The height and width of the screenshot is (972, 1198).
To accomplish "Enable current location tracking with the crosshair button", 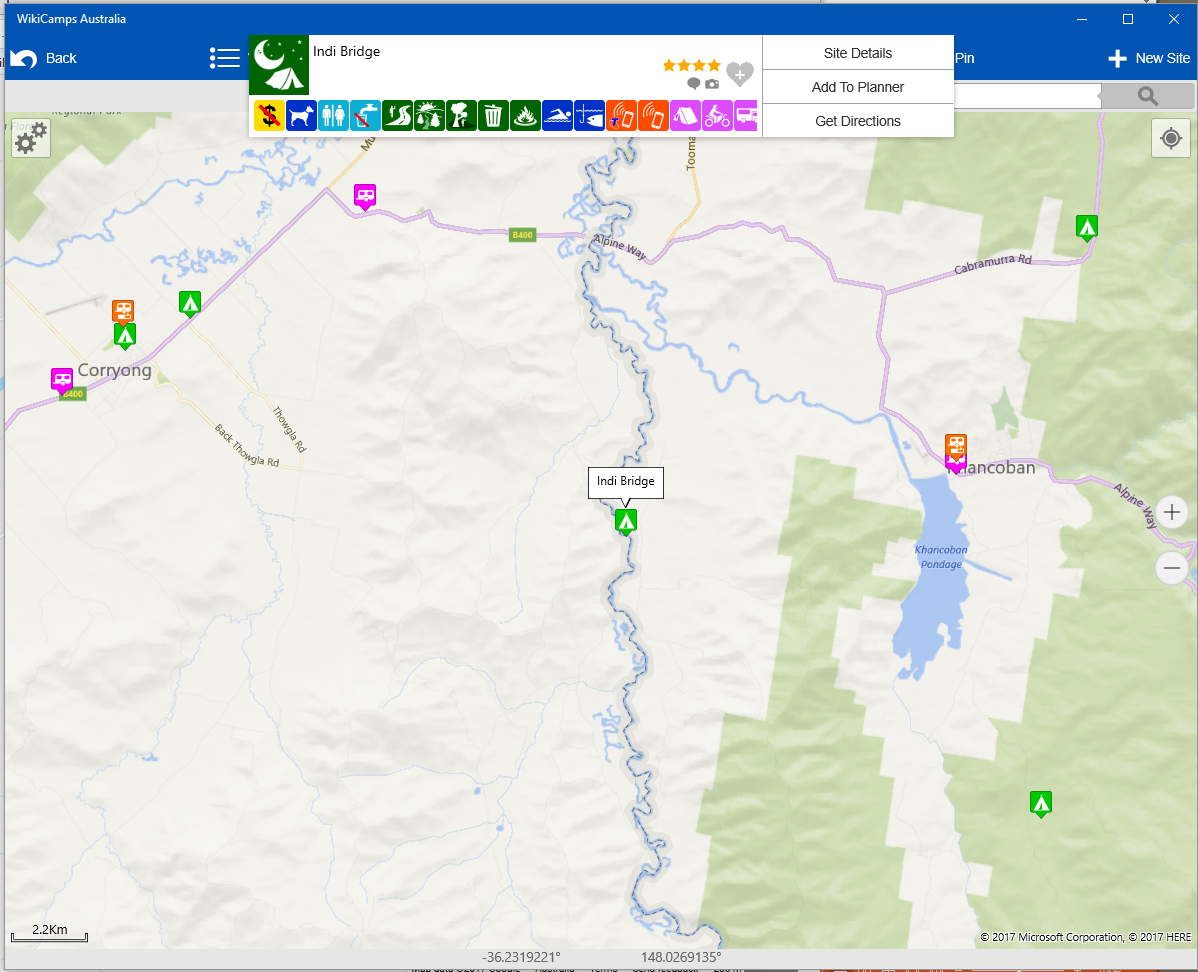I will click(x=1170, y=138).
